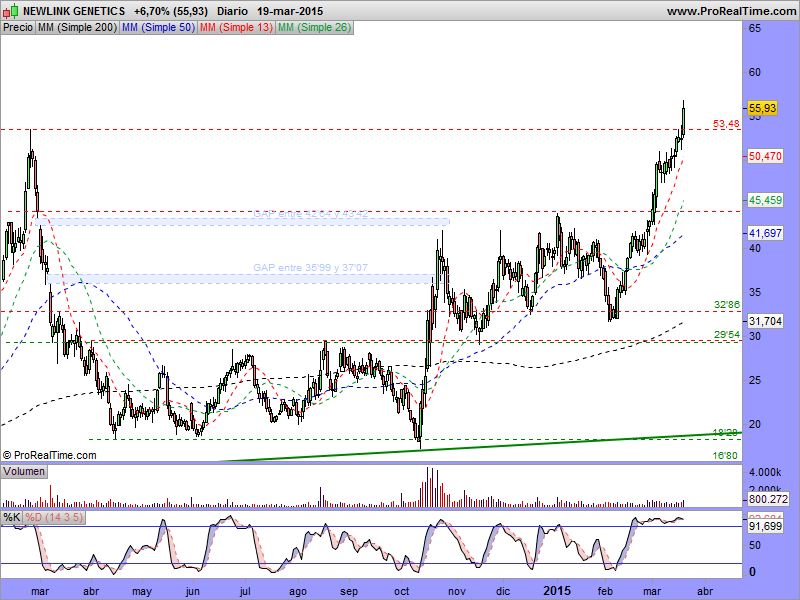Click the 31,704 moving average value tag
Screen dimensions: 800x600
coord(765,321)
